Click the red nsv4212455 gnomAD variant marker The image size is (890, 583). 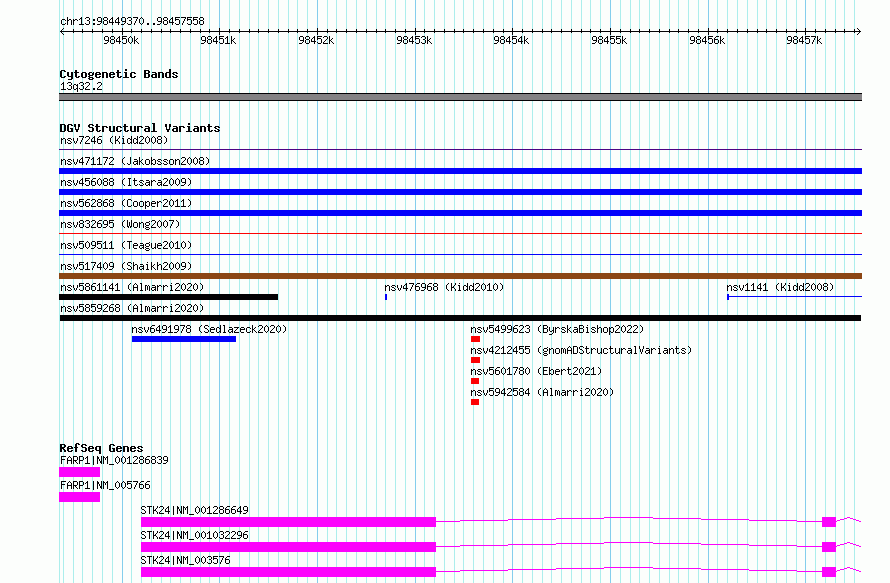[x=476, y=360]
